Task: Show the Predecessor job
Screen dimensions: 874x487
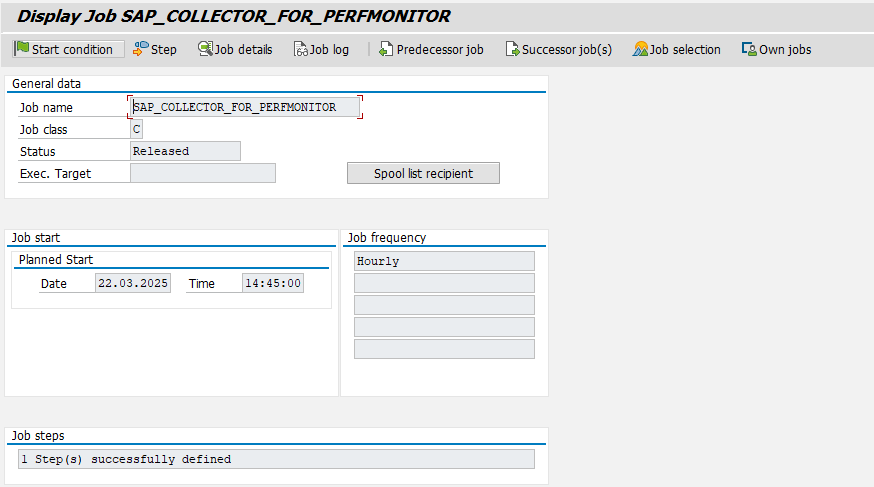Action: [x=431, y=49]
